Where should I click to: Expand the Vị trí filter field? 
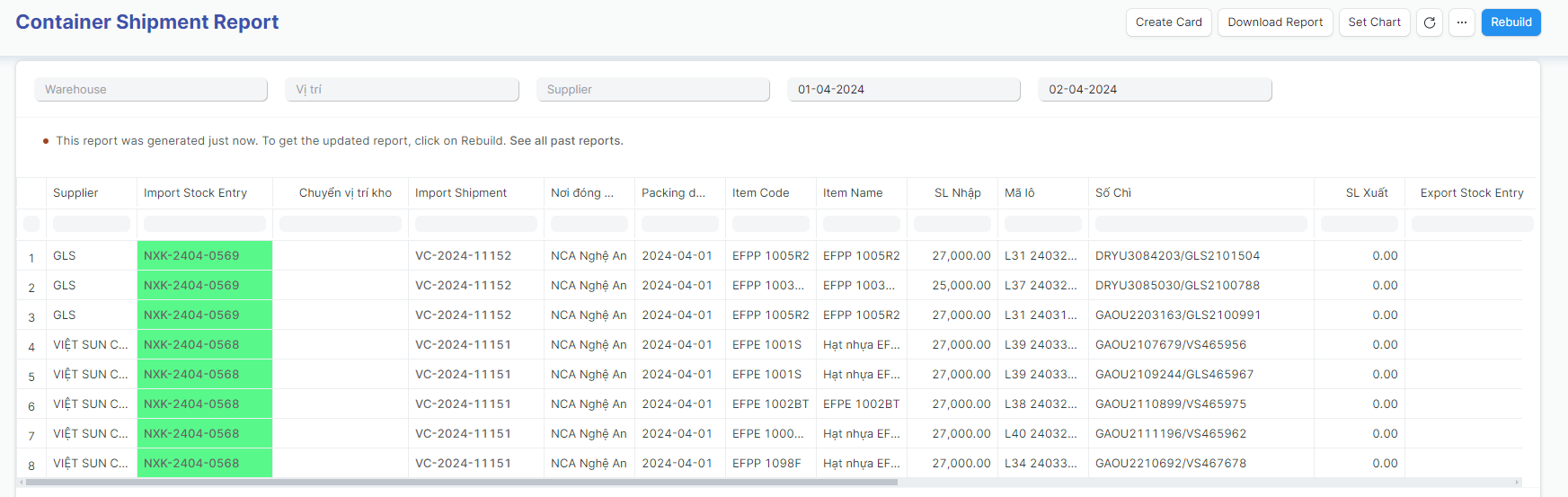pyautogui.click(x=402, y=90)
